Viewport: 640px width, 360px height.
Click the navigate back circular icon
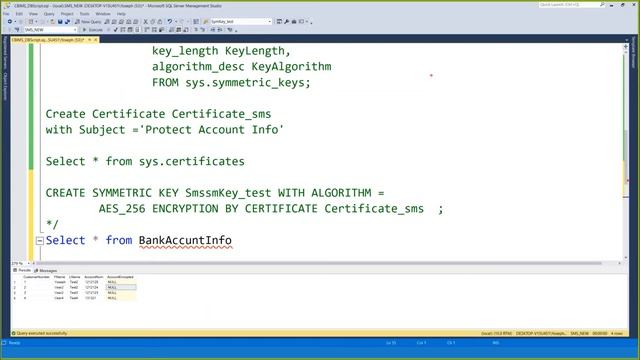click(x=10, y=22)
